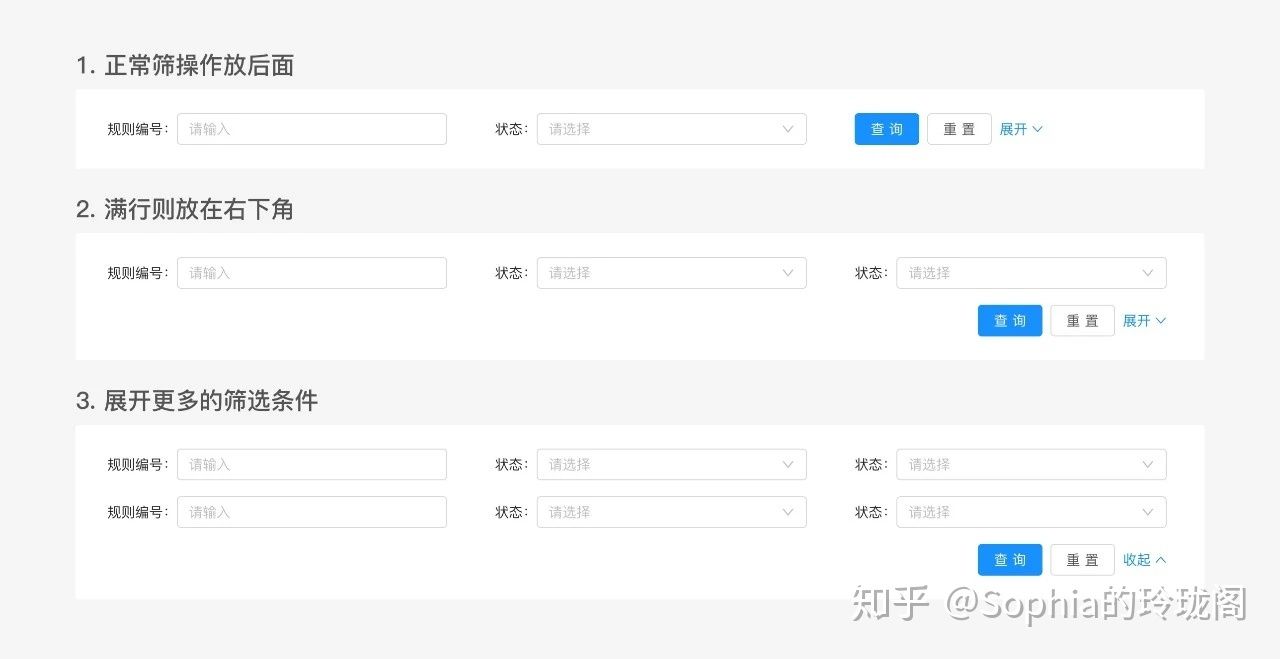This screenshot has height=659, width=1280.
Task: Open the top-right 状态 dropdown in section 3
Action: pos(1031,464)
